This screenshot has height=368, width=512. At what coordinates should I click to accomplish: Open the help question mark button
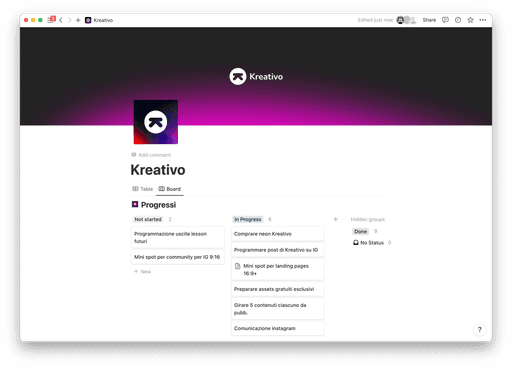point(480,329)
